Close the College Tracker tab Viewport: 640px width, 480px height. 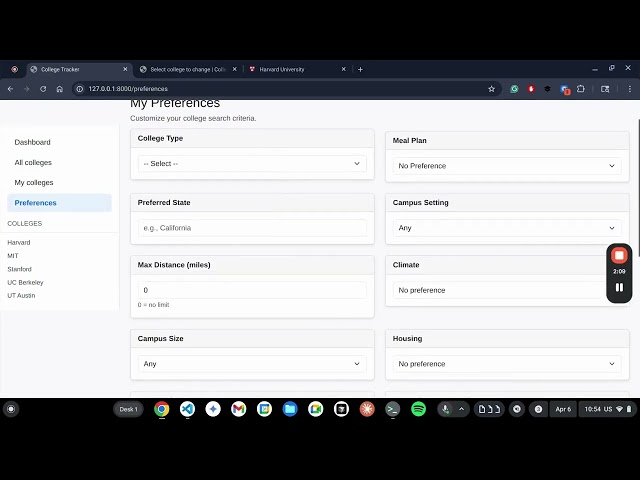(x=125, y=69)
